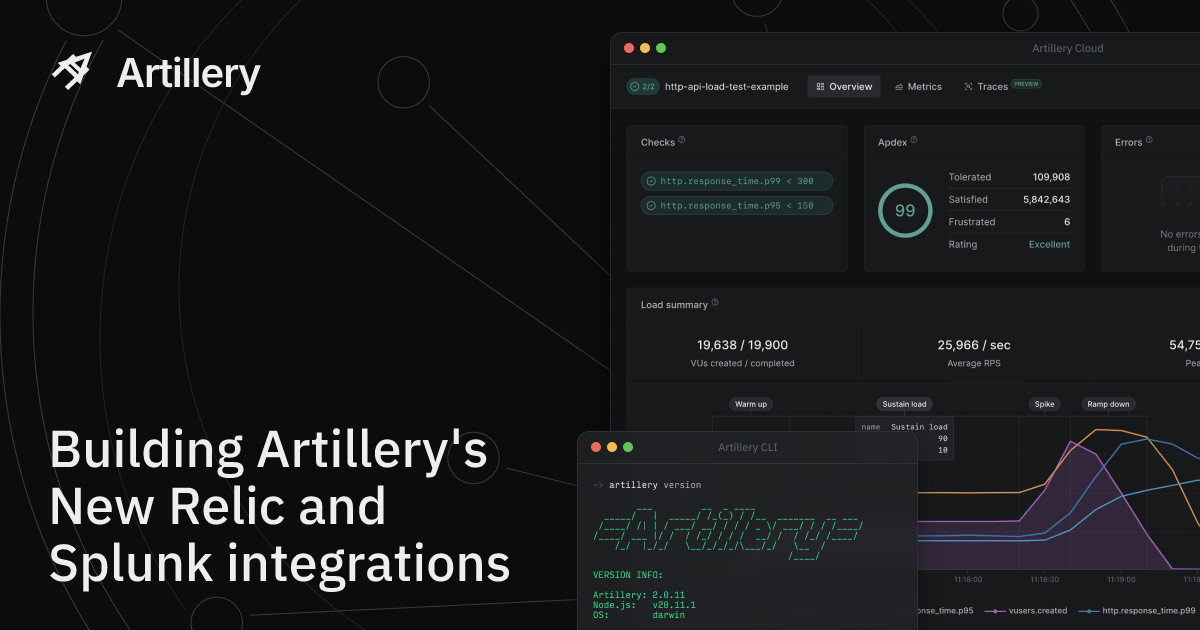Screen dimensions: 1200x630
Task: Click the Sustain load phase label
Action: (x=904, y=404)
